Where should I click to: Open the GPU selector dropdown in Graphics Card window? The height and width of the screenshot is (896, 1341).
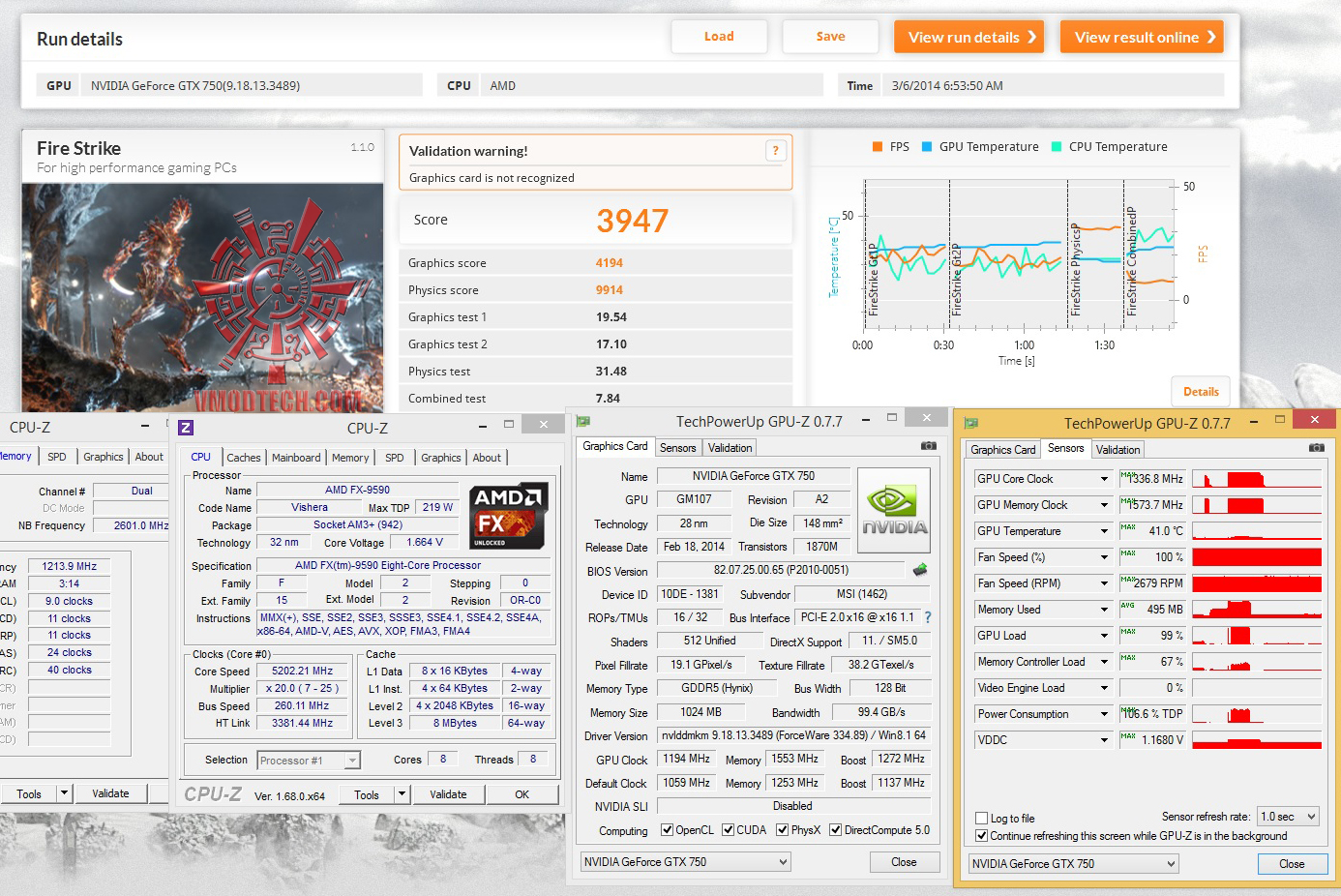pyautogui.click(x=685, y=862)
